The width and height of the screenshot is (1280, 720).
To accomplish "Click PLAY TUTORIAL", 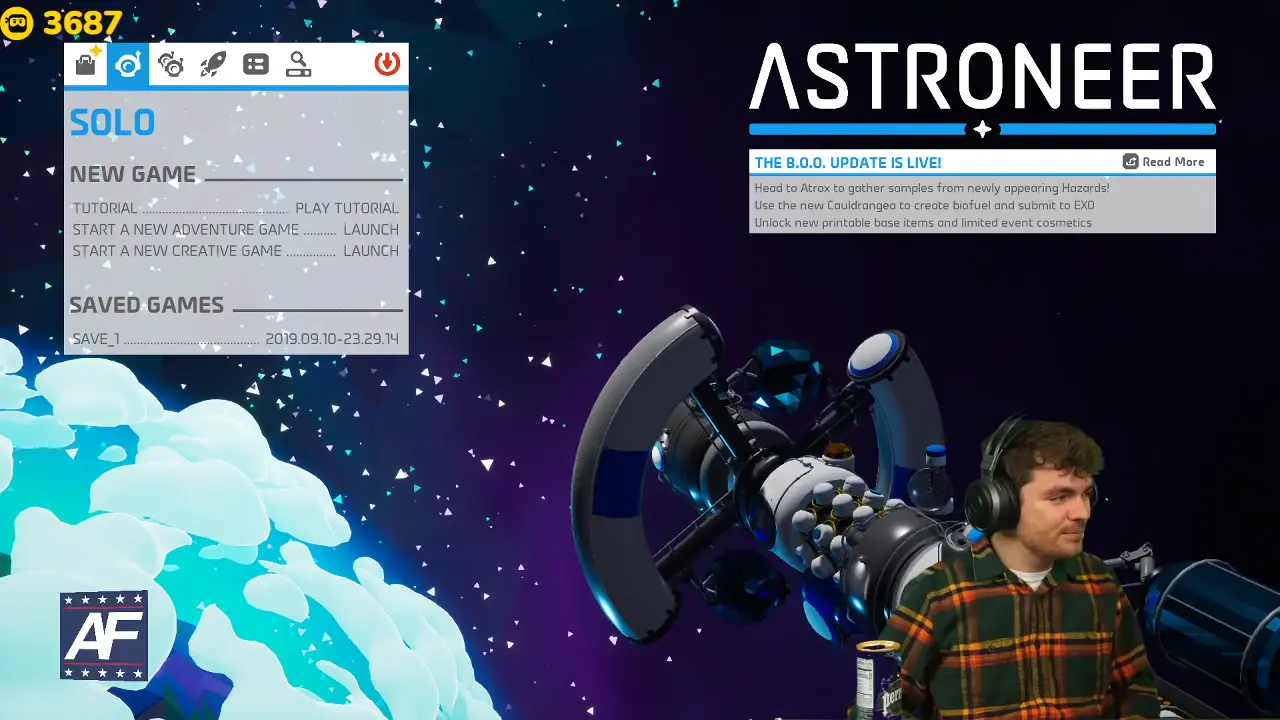I will (346, 208).
